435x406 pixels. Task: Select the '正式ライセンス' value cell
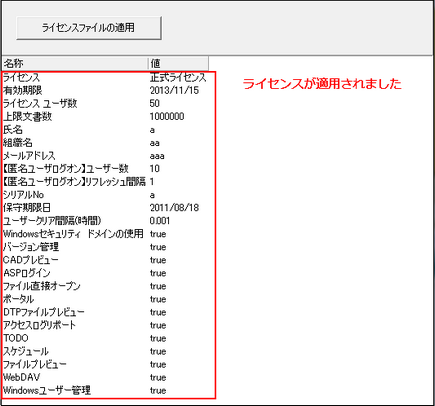pyautogui.click(x=178, y=77)
